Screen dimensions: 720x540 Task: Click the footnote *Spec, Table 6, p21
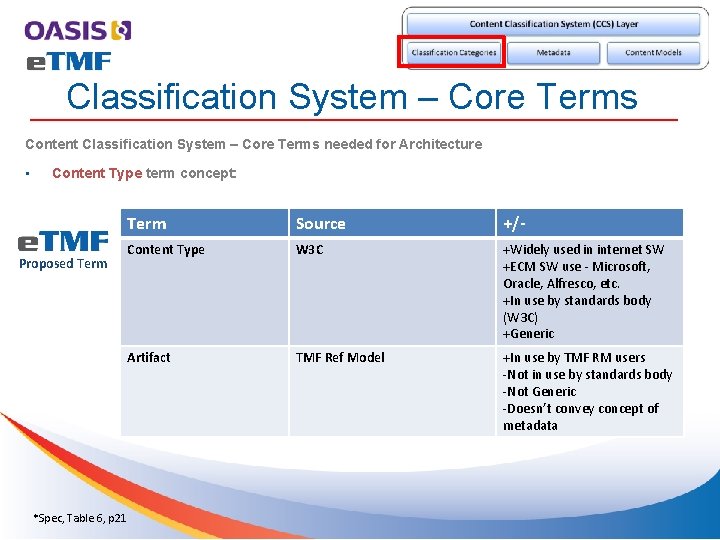pos(80,518)
